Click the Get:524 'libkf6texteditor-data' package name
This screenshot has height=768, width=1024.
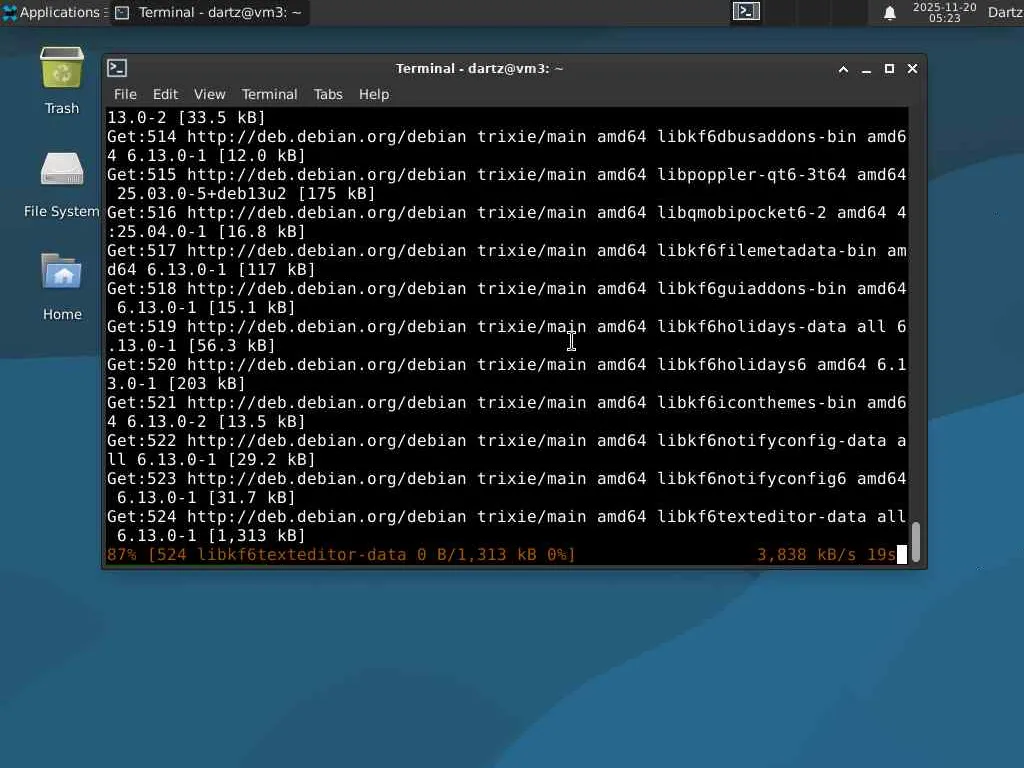click(x=761, y=516)
